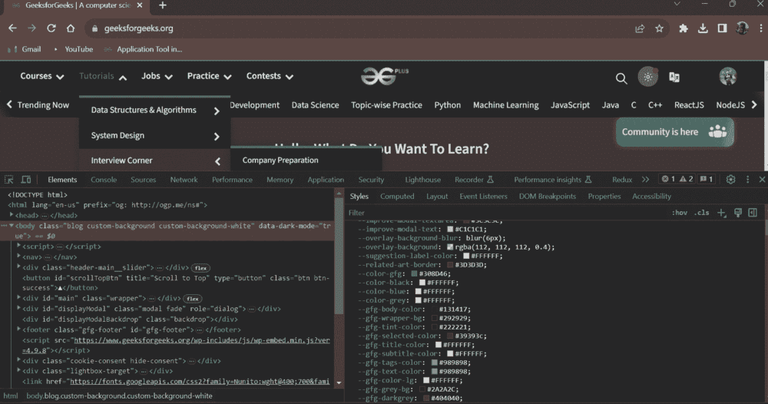
Task: Expand the footer gfg-footer node
Action: (x=19, y=330)
